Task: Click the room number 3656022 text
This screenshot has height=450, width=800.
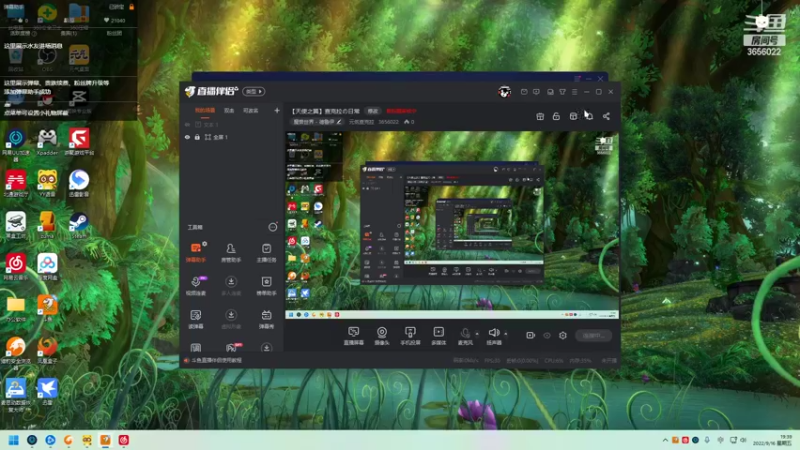Action: 388,122
